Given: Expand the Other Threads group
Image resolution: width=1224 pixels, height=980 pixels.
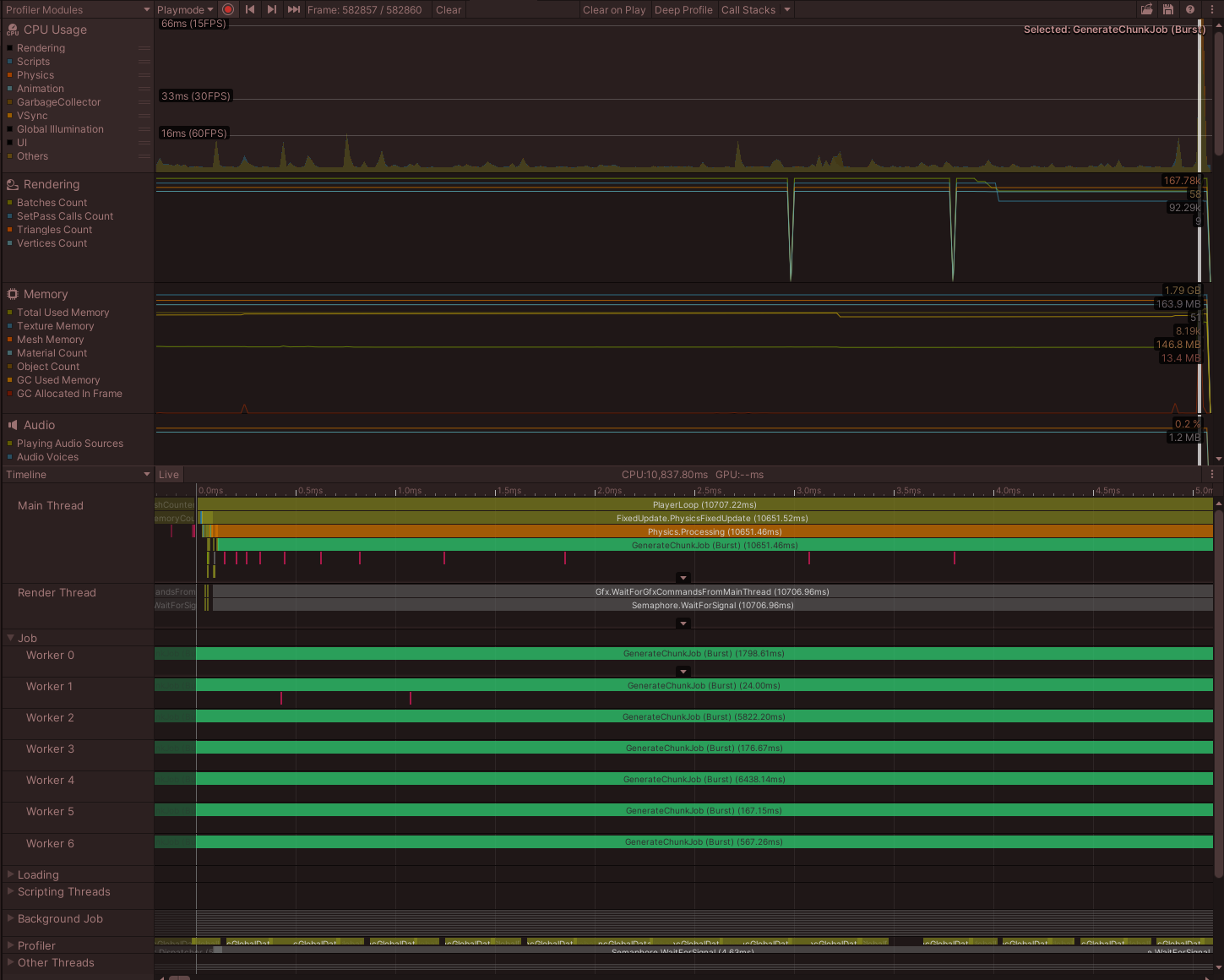Looking at the screenshot, I should click(x=11, y=962).
